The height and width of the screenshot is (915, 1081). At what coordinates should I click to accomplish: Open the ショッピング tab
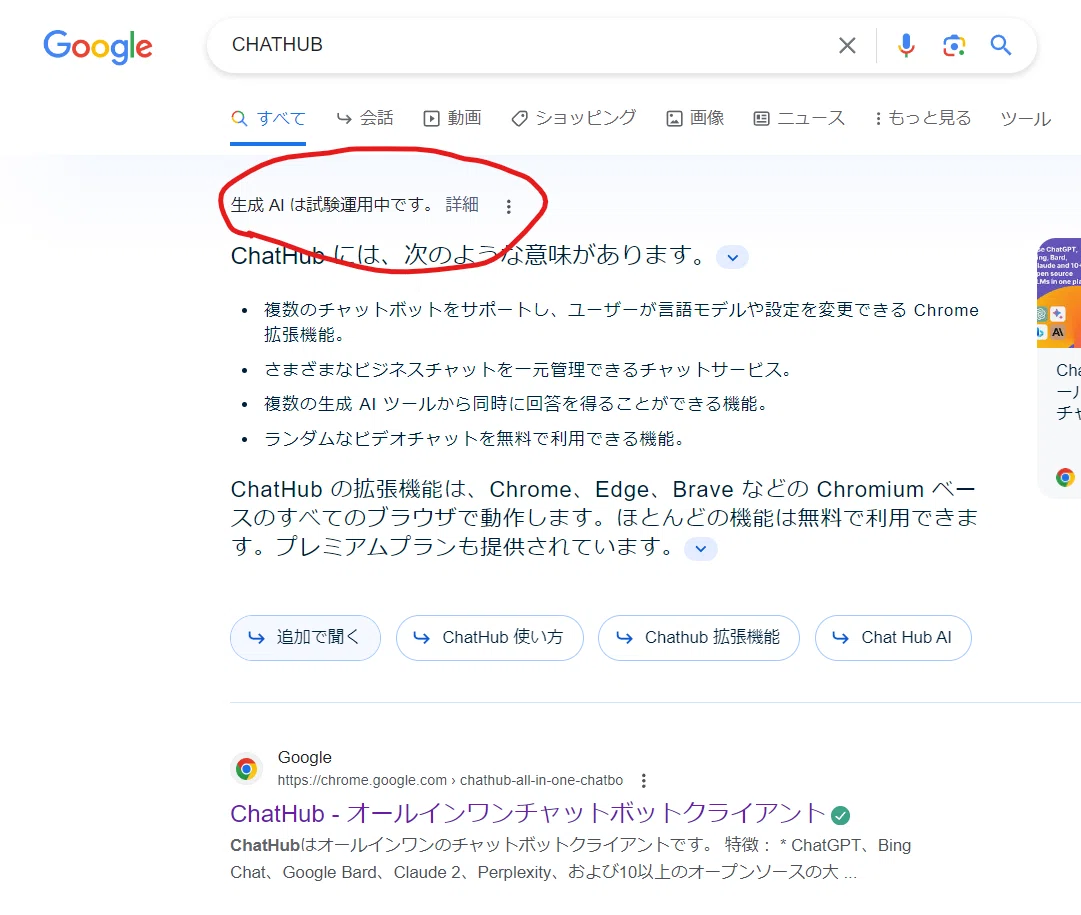coord(574,119)
